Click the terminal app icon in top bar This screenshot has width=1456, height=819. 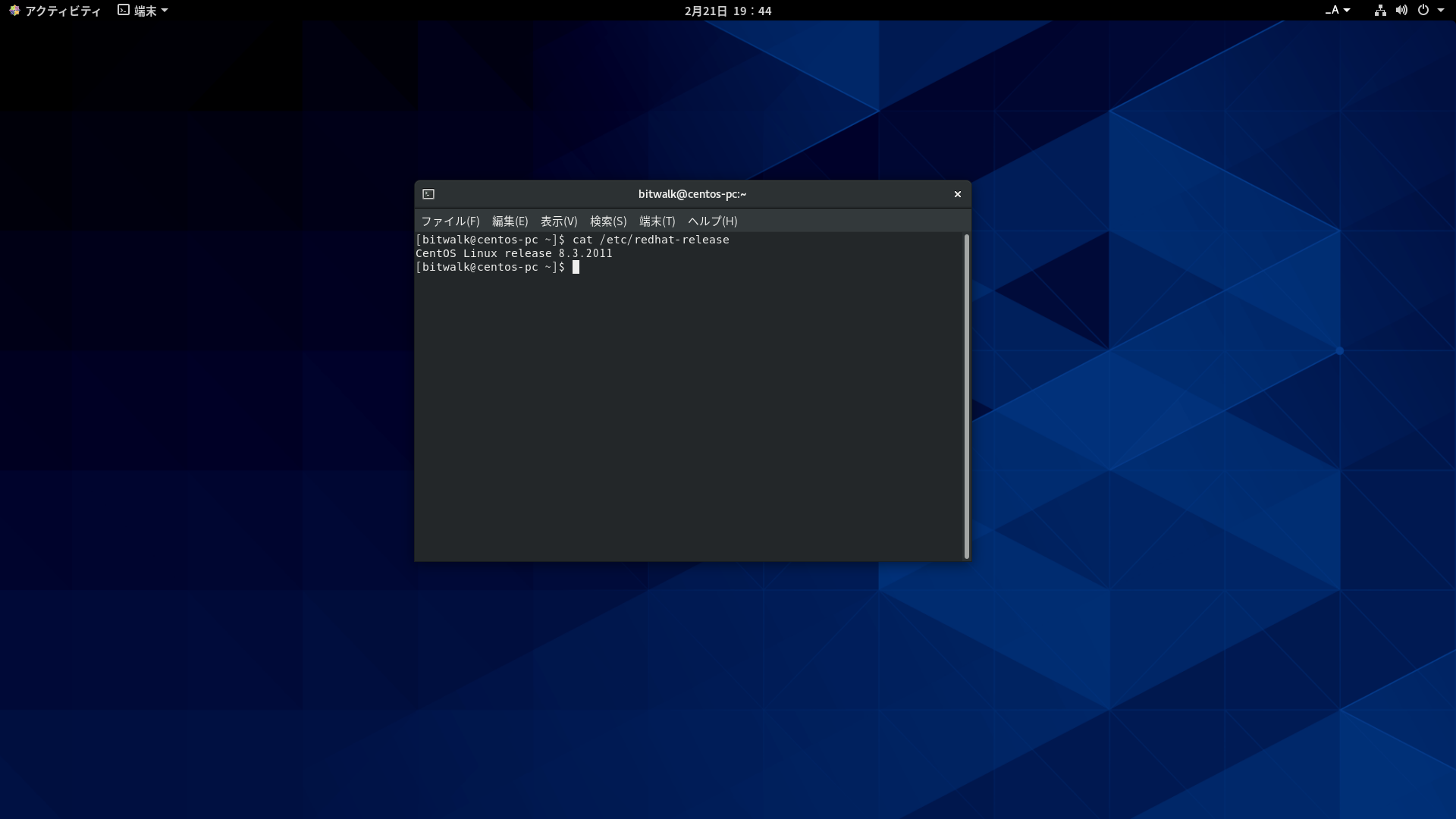(x=124, y=11)
